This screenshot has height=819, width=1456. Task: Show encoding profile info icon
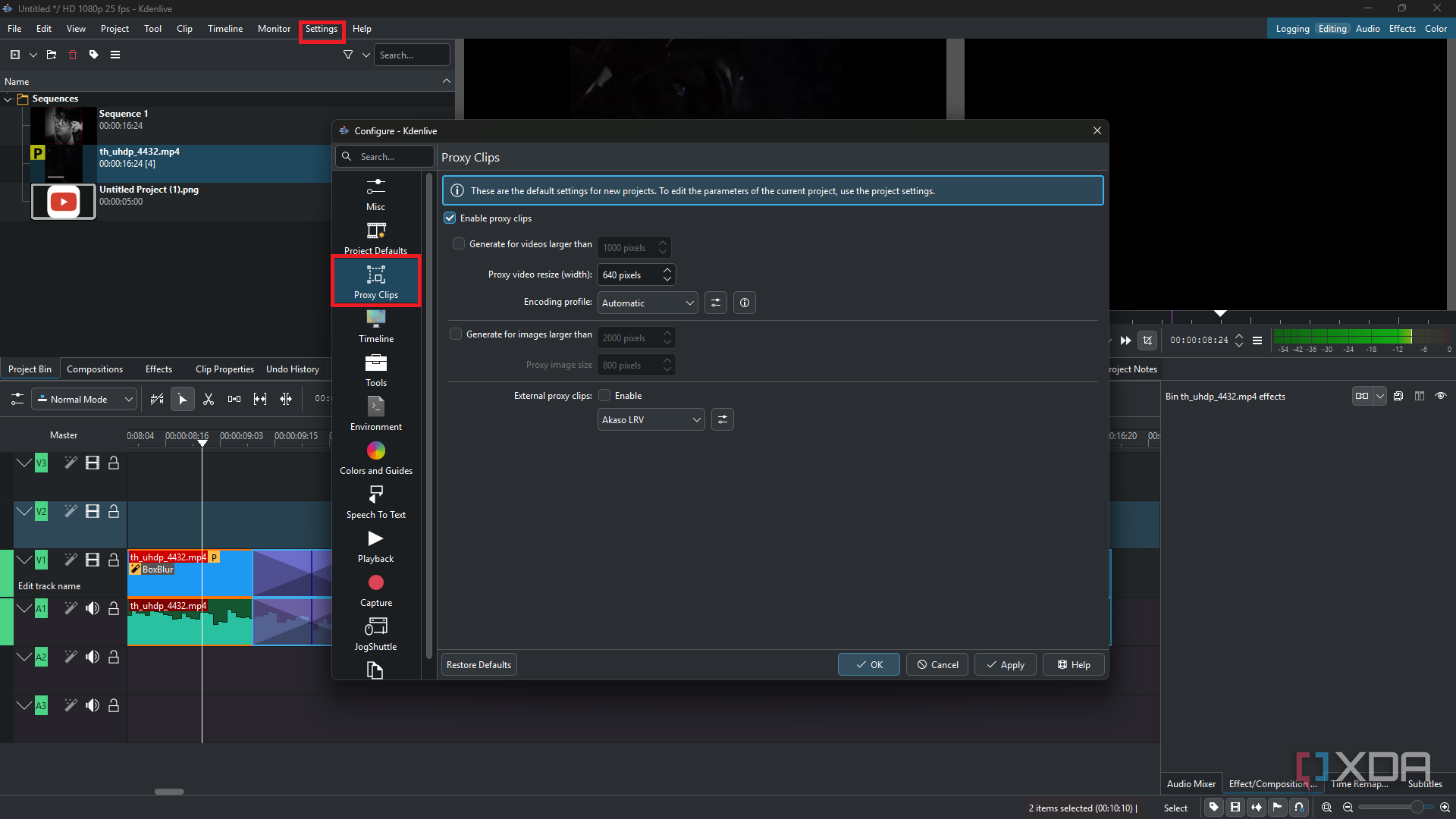(745, 303)
